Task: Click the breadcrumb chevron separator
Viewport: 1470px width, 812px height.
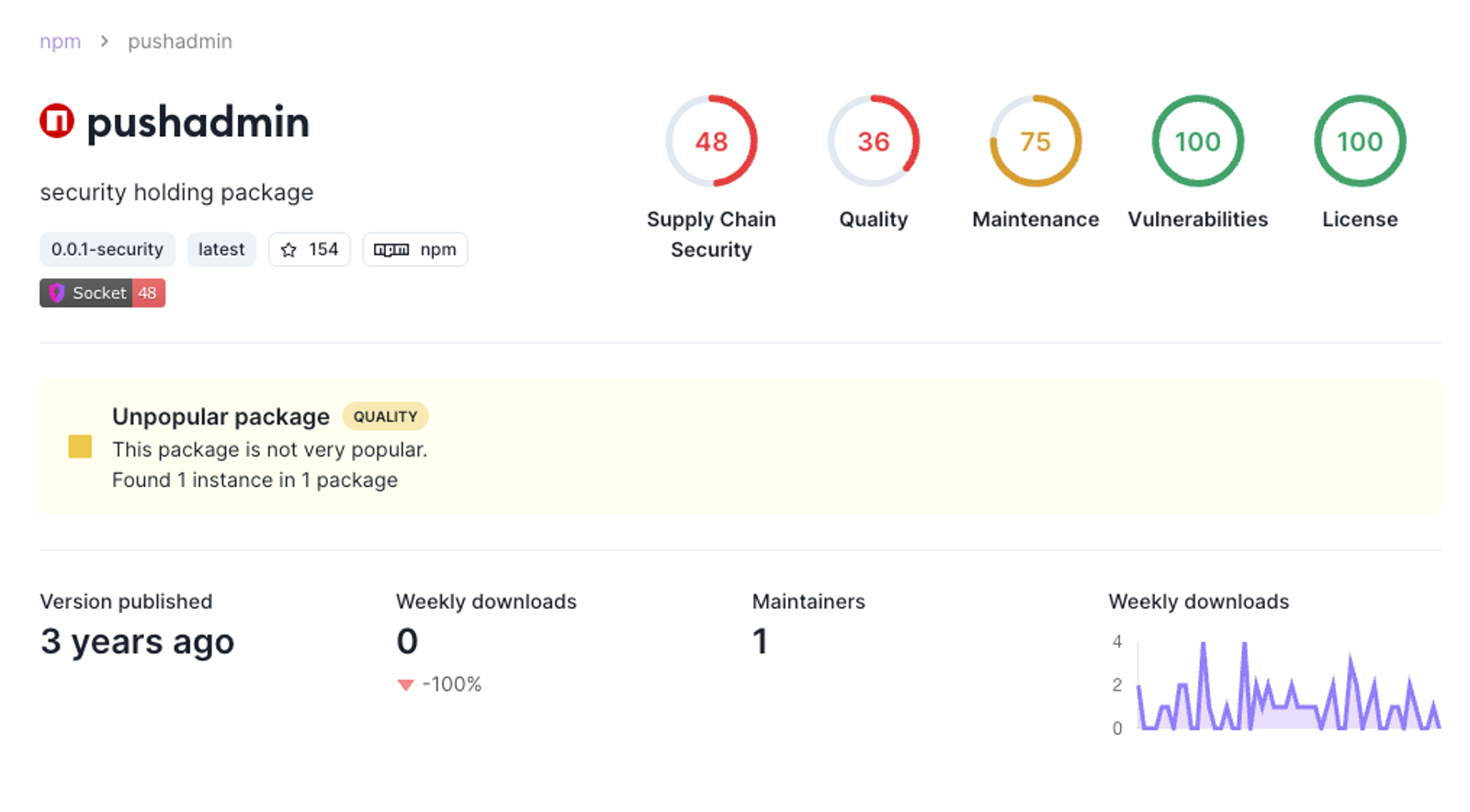Action: click(x=105, y=41)
